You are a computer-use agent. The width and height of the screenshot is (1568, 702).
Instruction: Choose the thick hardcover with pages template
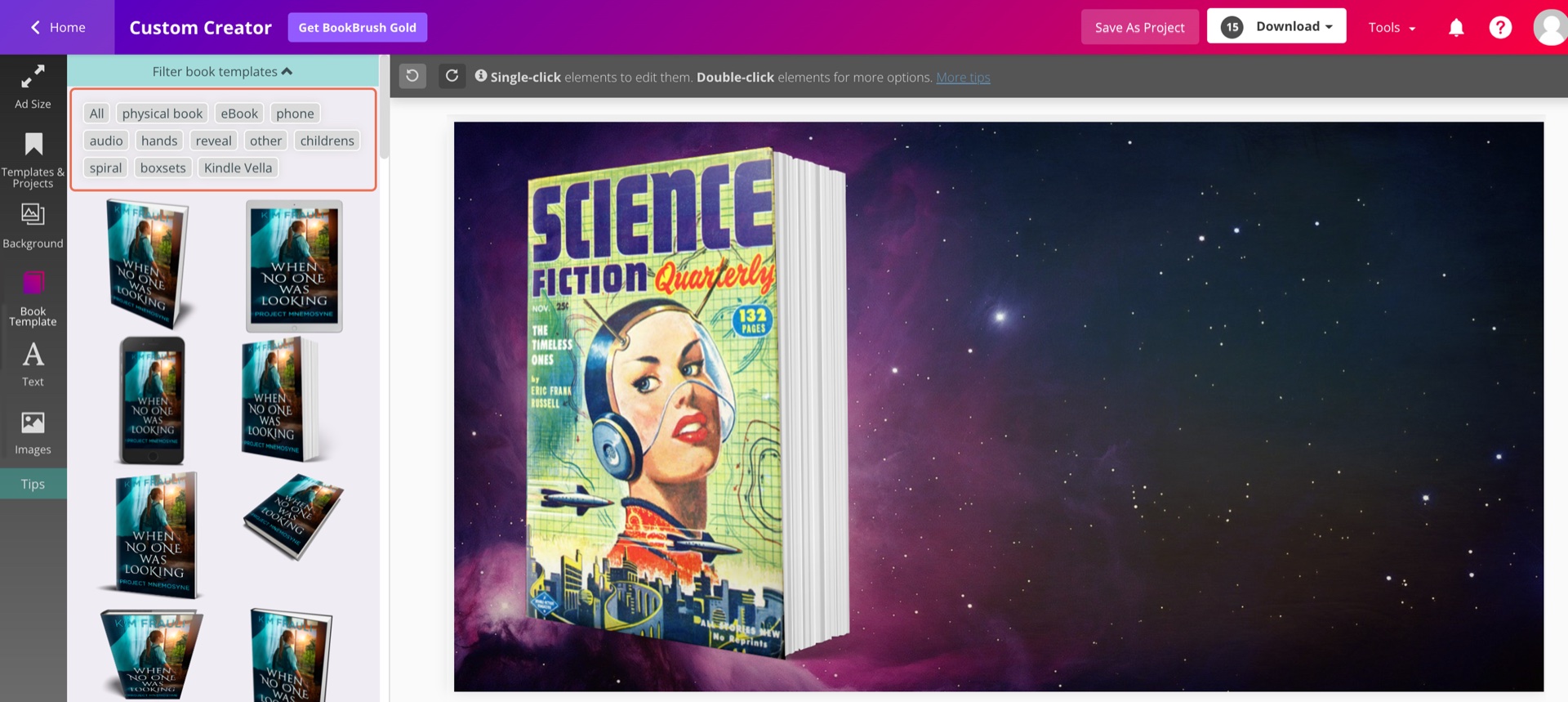[283, 400]
